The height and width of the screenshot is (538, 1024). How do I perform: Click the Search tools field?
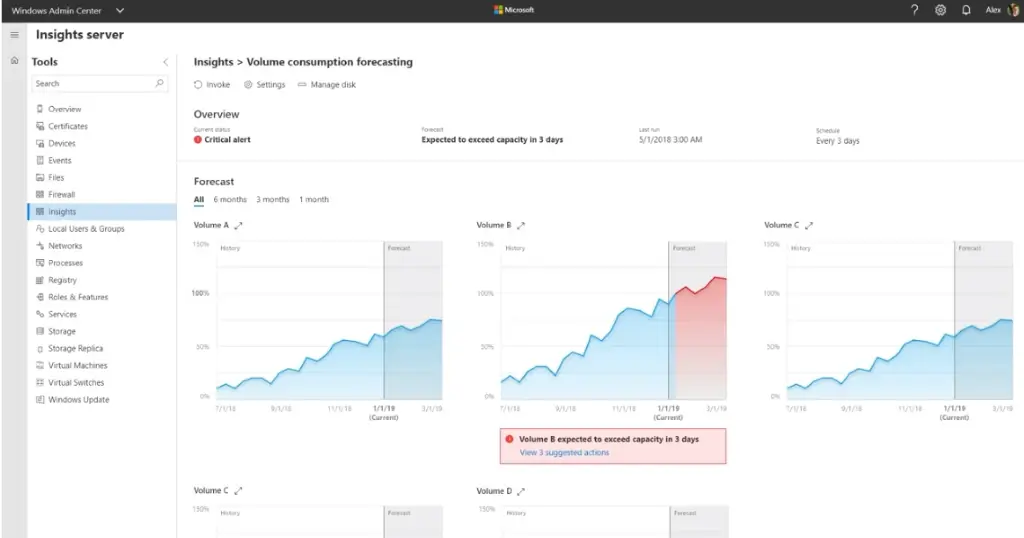tap(99, 84)
